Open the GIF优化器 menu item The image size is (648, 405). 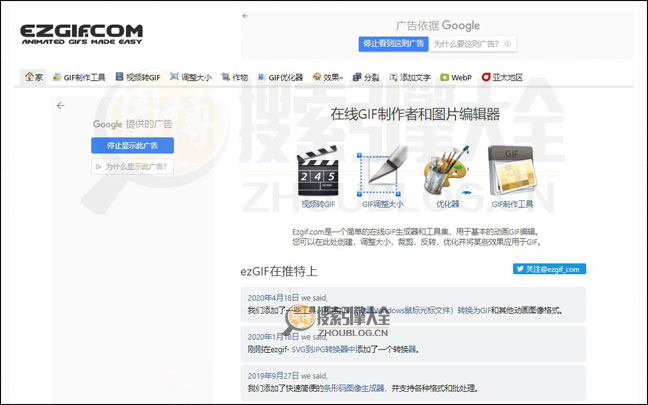280,77
